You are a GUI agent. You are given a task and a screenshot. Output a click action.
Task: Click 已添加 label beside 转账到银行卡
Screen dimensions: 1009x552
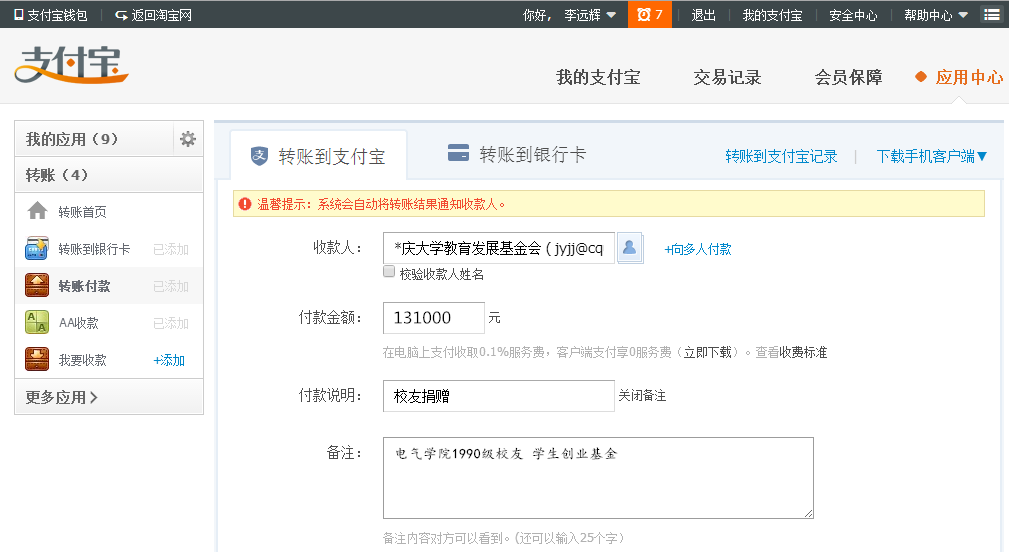pos(171,249)
